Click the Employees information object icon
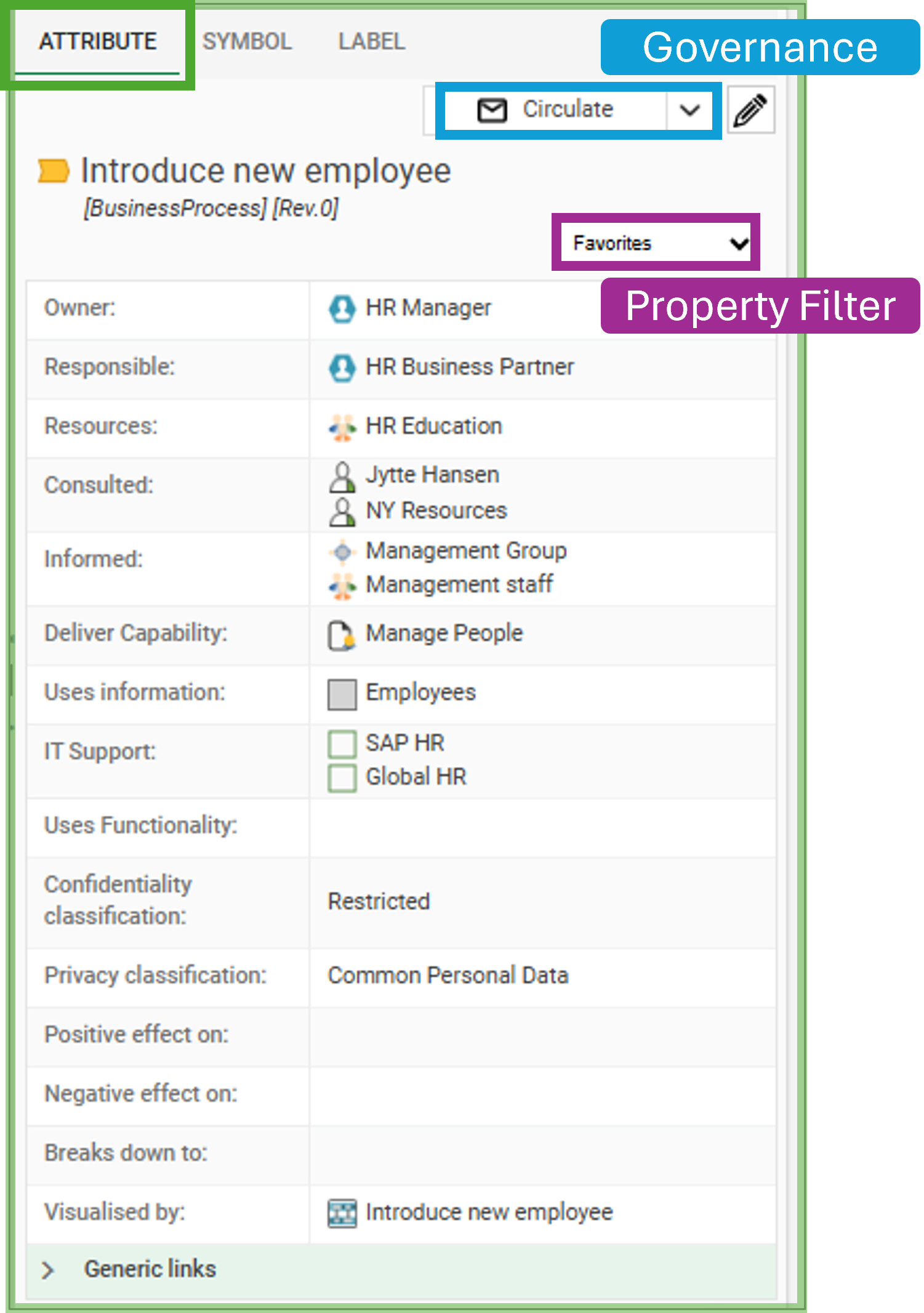This screenshot has height=1313, width=924. [343, 693]
